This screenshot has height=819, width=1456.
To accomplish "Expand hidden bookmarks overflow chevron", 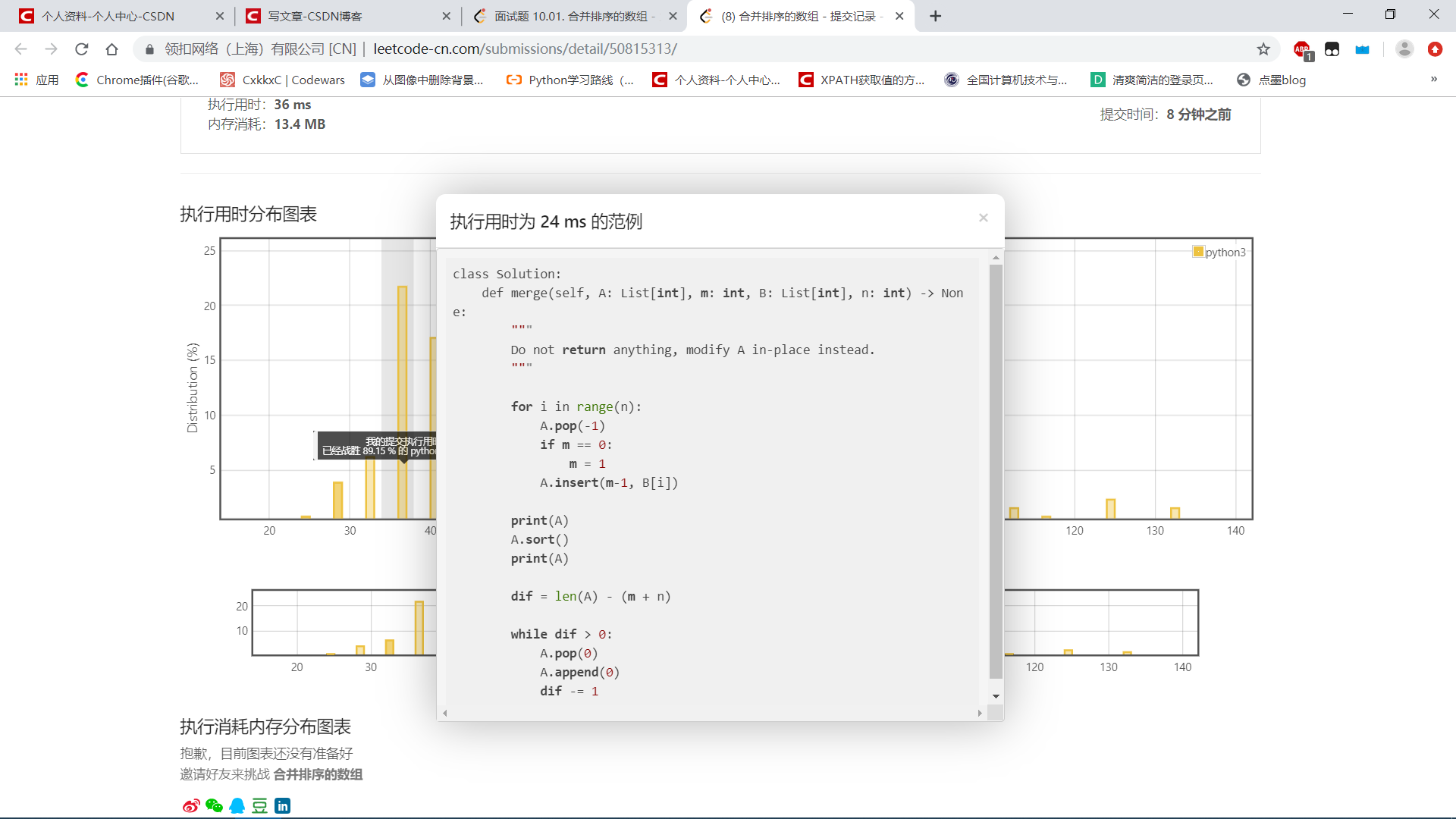I will tap(1433, 80).
